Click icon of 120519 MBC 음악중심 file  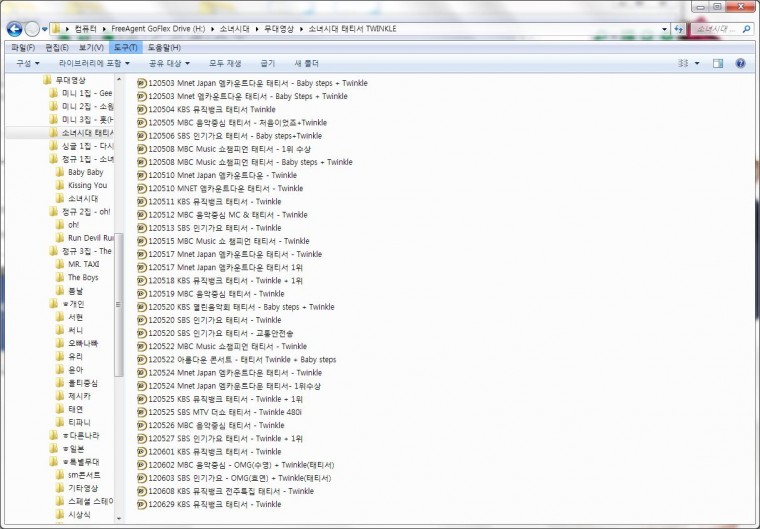click(x=142, y=294)
